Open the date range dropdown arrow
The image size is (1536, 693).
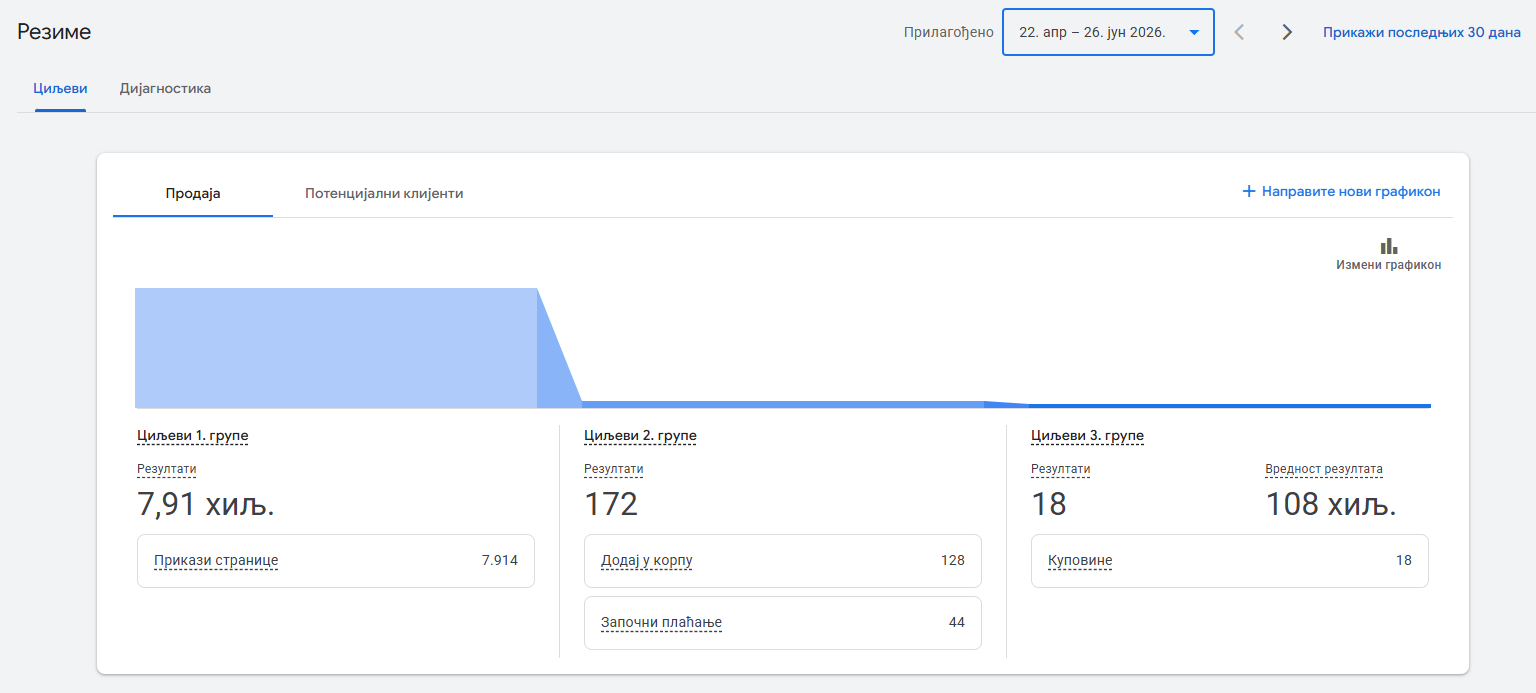click(x=1194, y=32)
